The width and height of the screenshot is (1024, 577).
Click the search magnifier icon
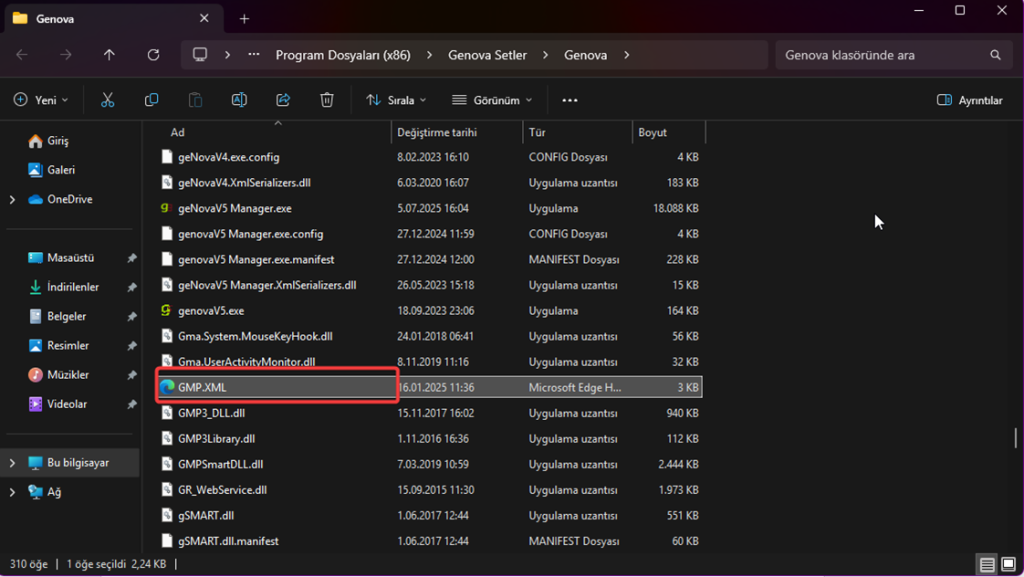click(995, 55)
